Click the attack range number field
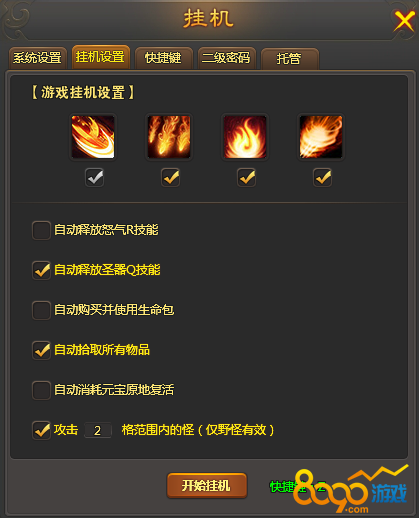The width and height of the screenshot is (419, 518). click(98, 430)
